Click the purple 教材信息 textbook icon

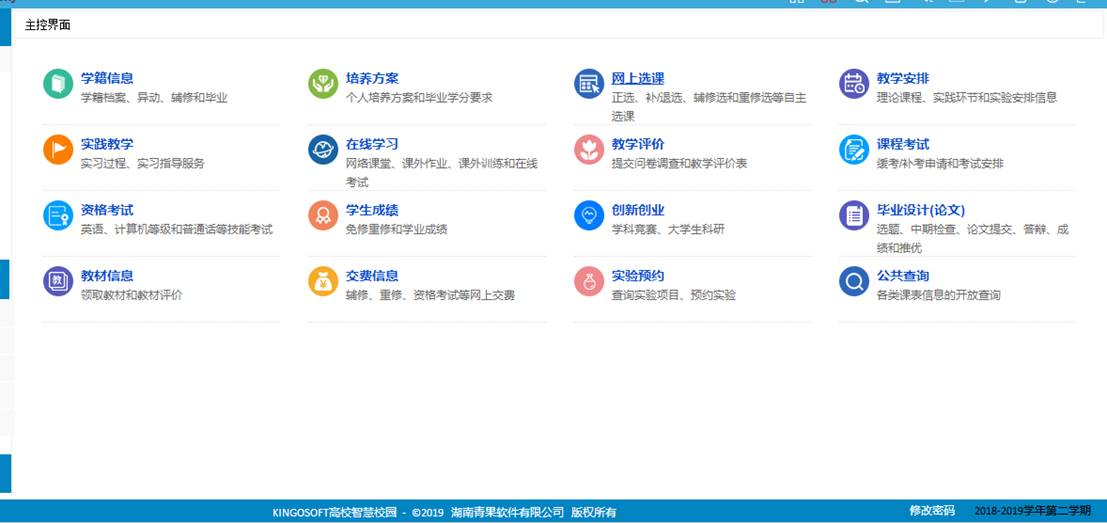(x=58, y=281)
